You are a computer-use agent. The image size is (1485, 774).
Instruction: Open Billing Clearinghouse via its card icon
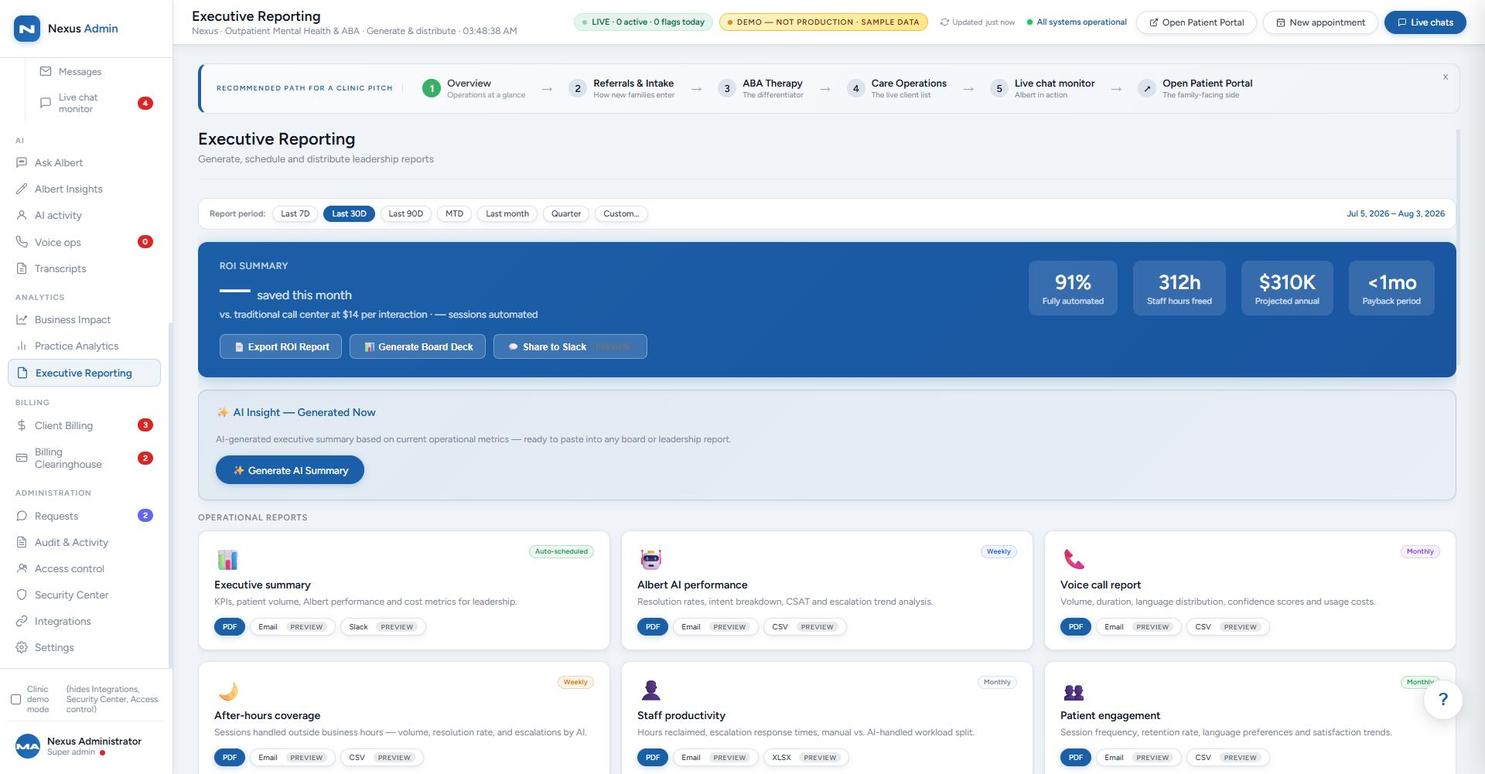coord(22,458)
